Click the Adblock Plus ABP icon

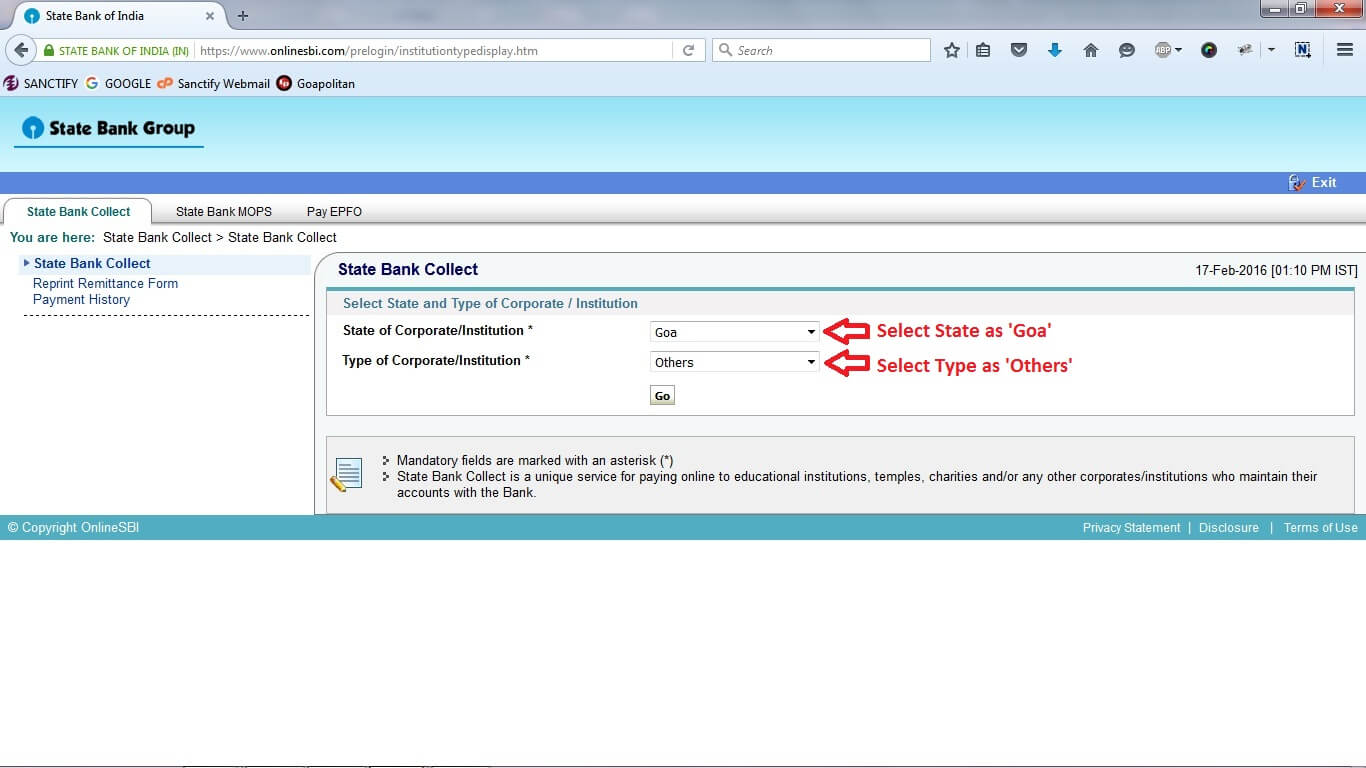(x=1162, y=50)
